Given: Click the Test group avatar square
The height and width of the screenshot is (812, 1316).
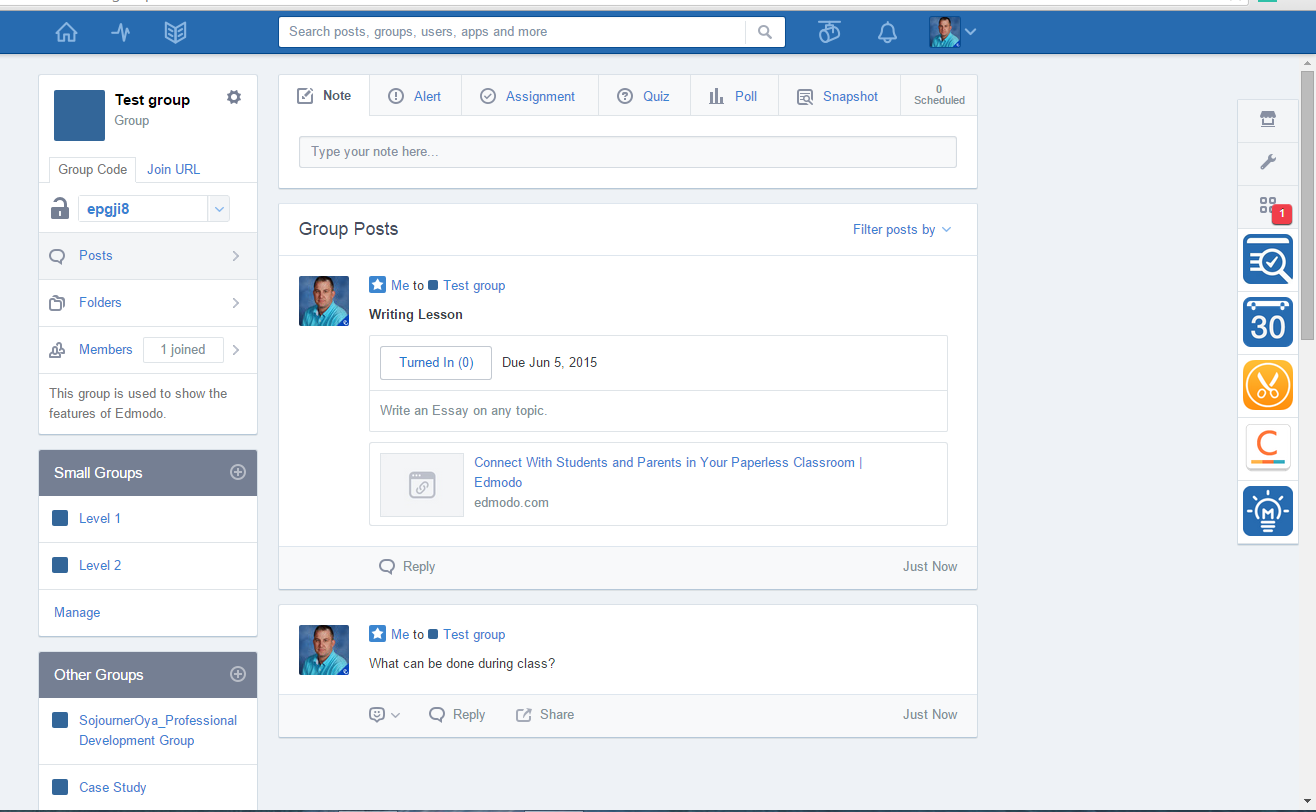Looking at the screenshot, I should (79, 115).
